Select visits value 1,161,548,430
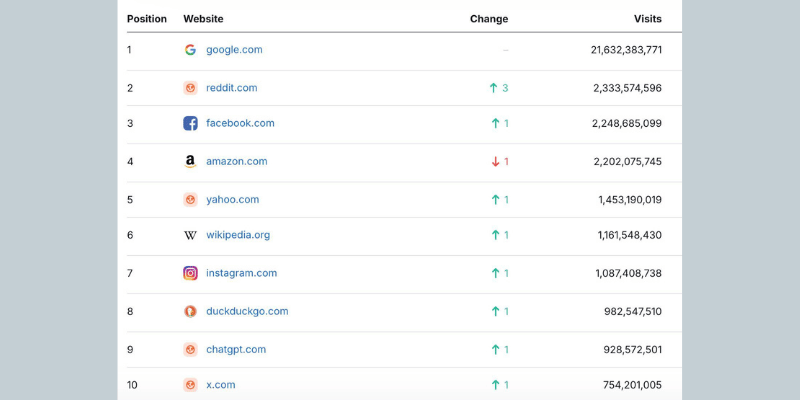The width and height of the screenshot is (800, 400). [630, 235]
